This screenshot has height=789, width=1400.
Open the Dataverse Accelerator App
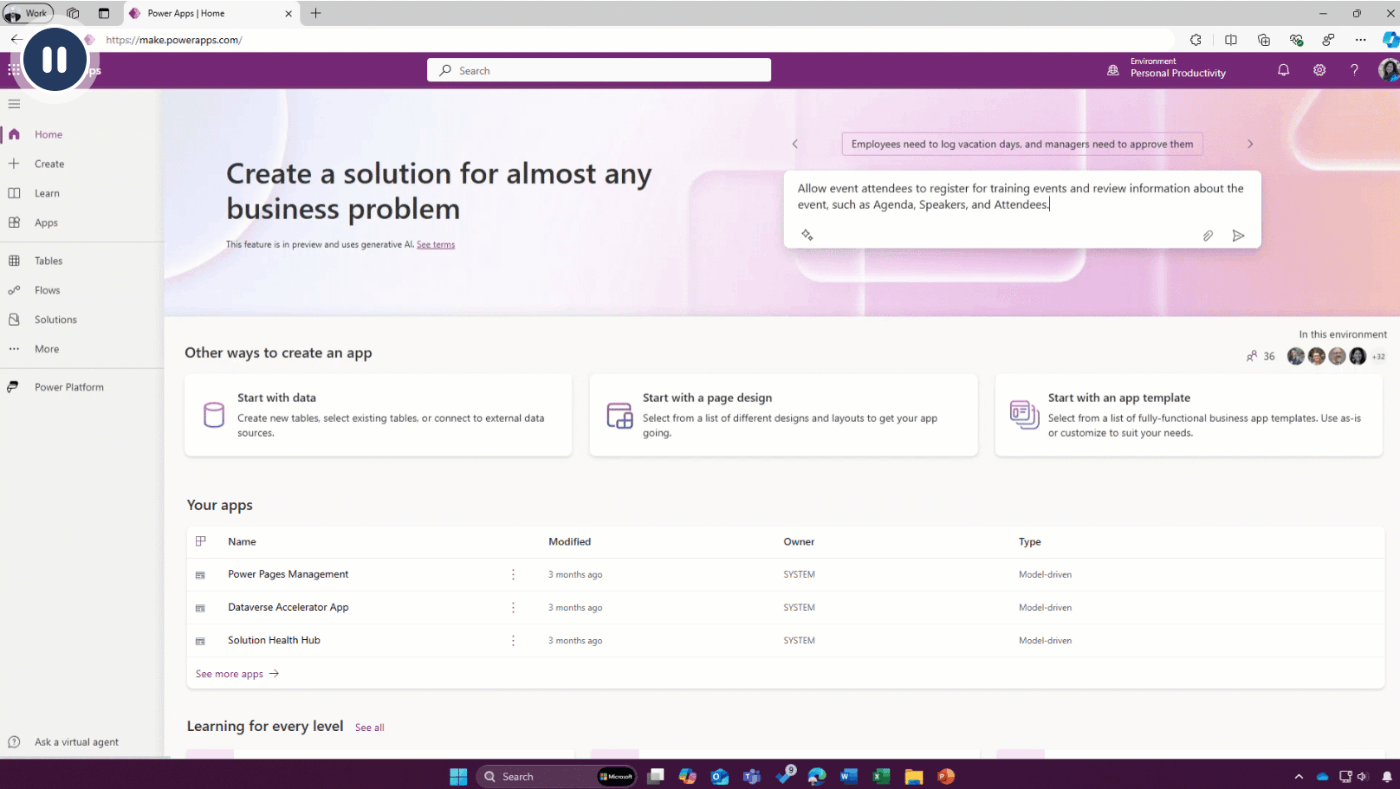point(288,607)
